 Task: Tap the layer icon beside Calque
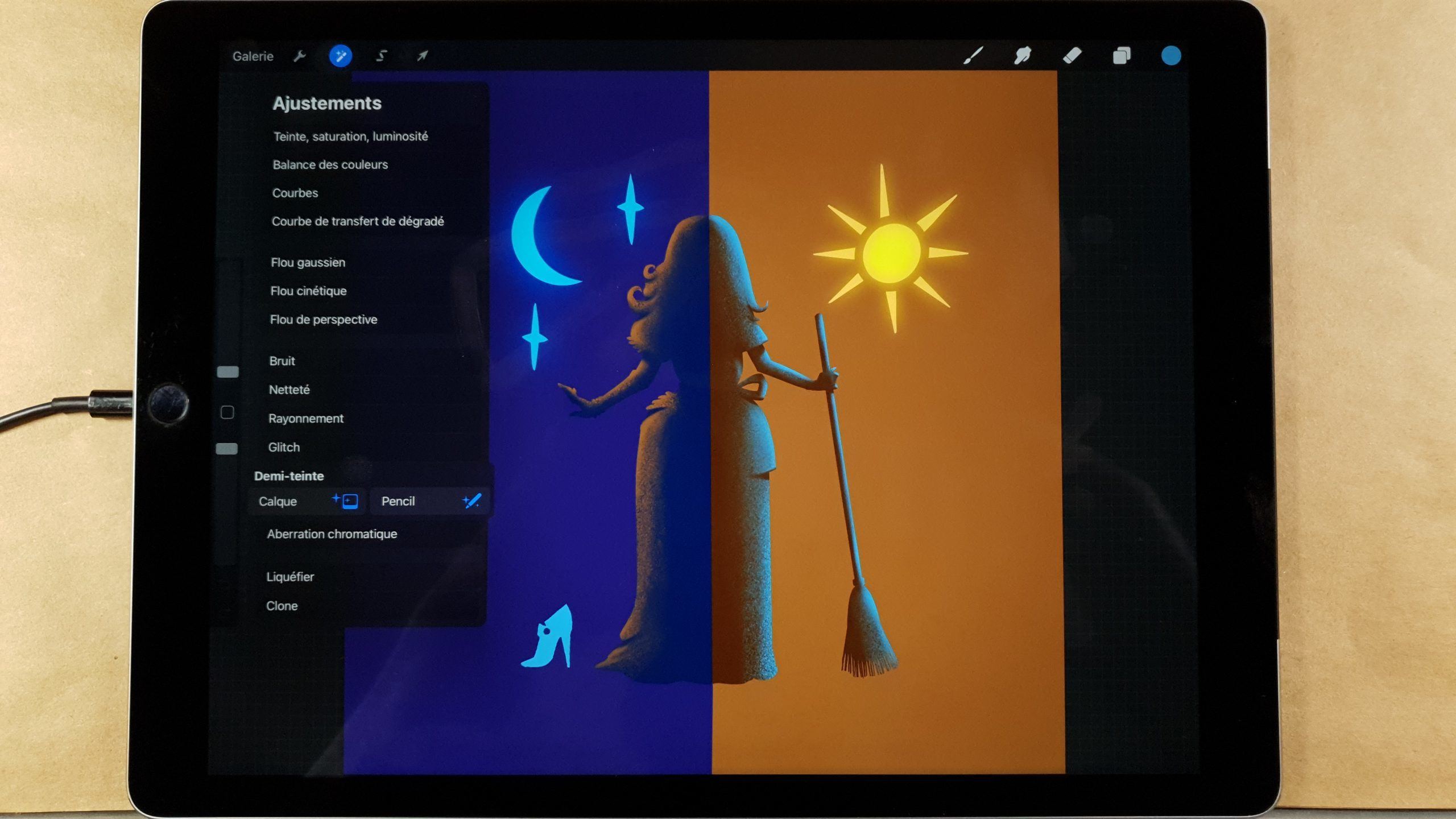coord(346,500)
